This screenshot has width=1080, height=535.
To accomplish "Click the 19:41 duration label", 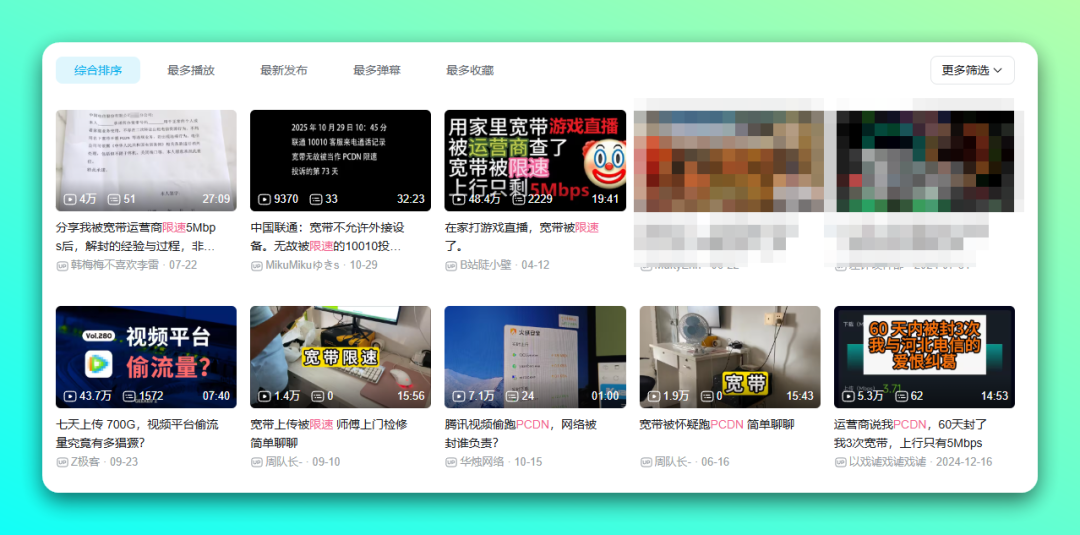I will coord(604,199).
